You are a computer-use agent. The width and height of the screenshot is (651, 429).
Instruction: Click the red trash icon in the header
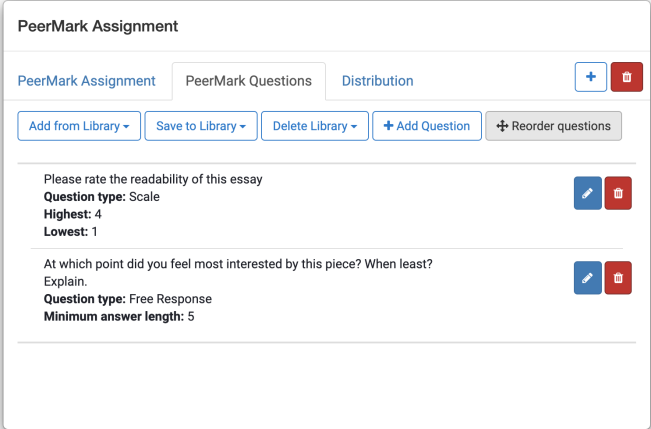[x=626, y=77]
